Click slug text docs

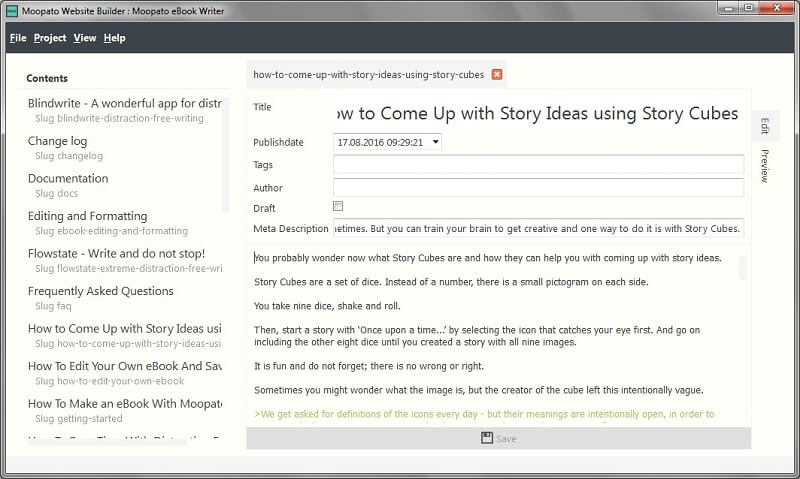pyautogui.click(x=67, y=193)
